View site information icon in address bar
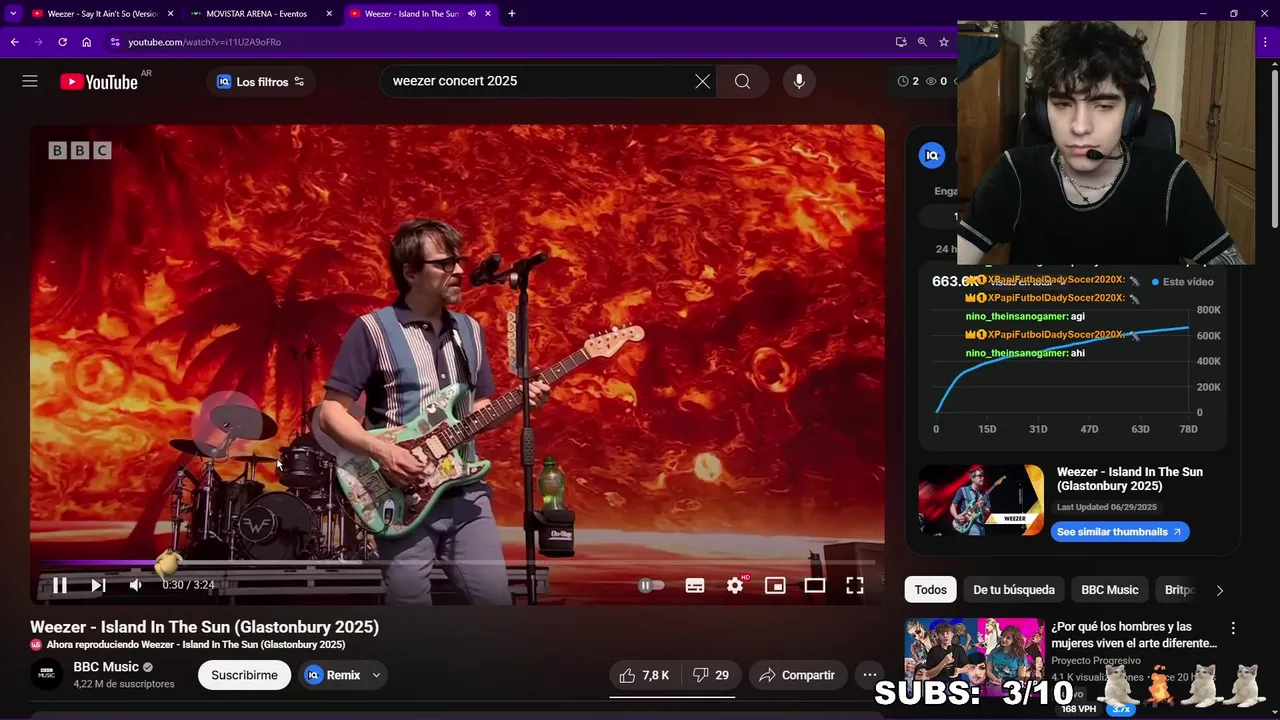 pyautogui.click(x=115, y=42)
